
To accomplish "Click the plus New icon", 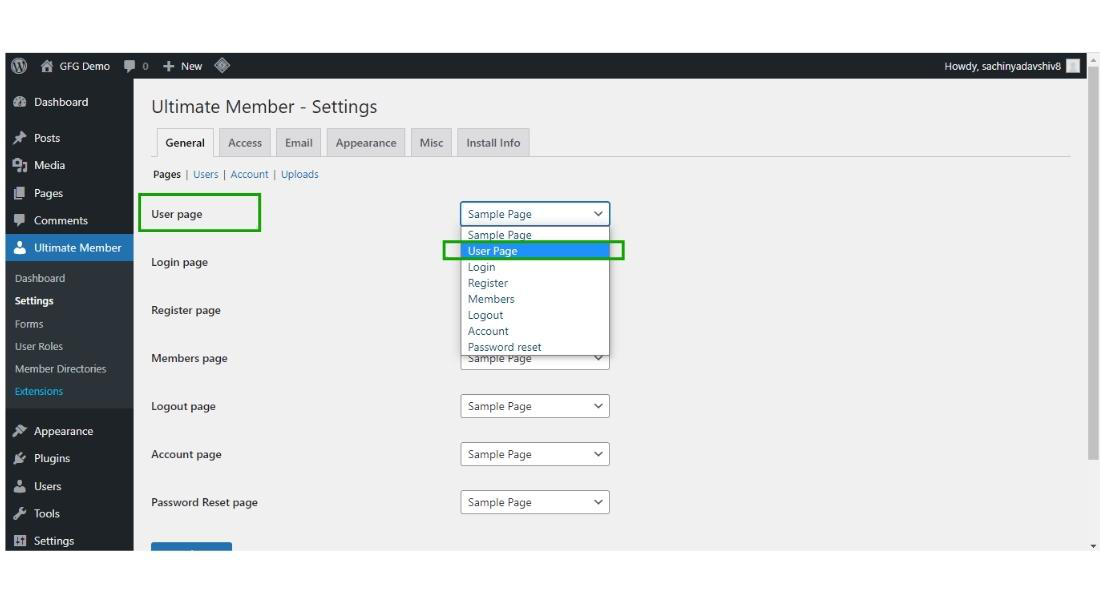I will click(x=169, y=66).
